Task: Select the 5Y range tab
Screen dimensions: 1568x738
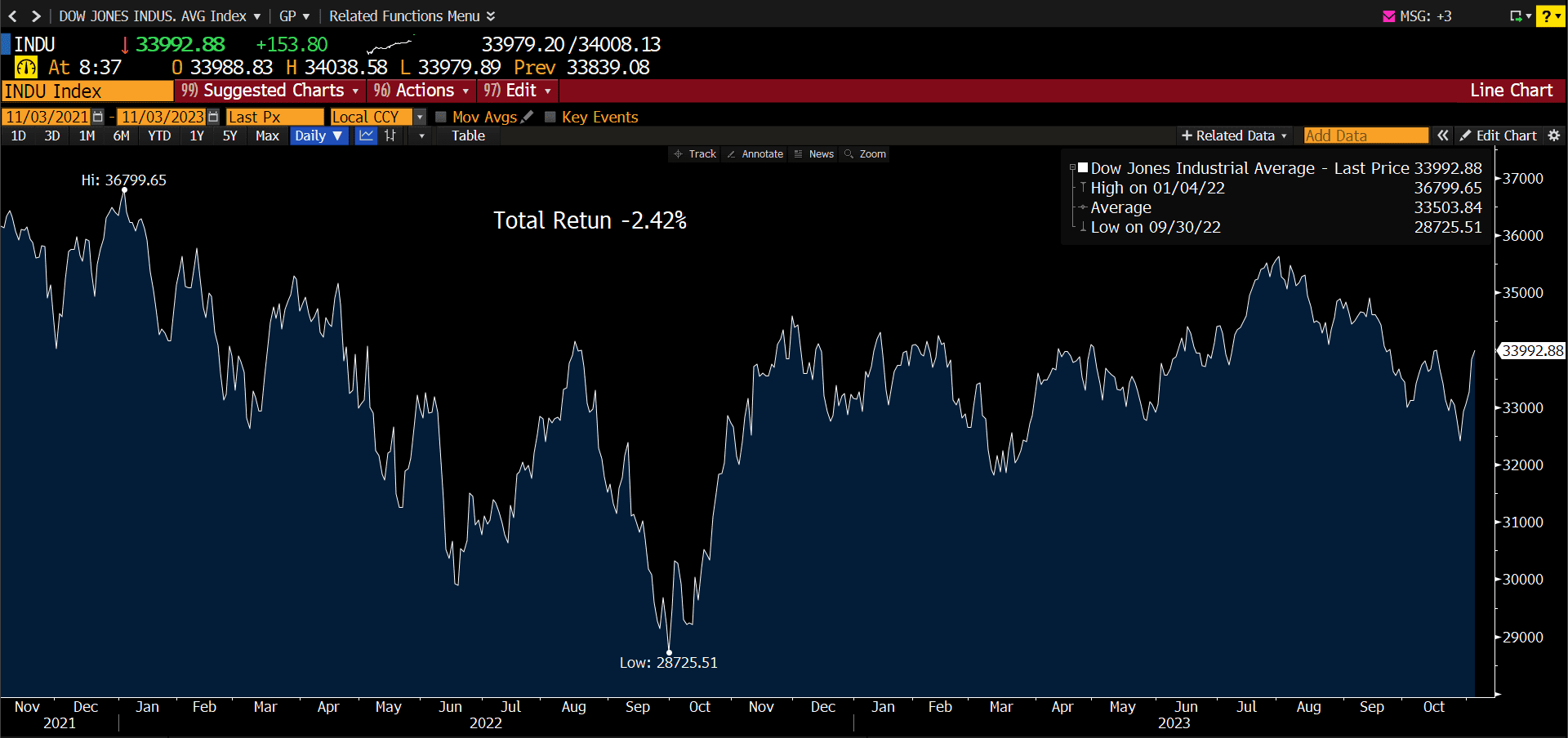Action: (x=230, y=136)
